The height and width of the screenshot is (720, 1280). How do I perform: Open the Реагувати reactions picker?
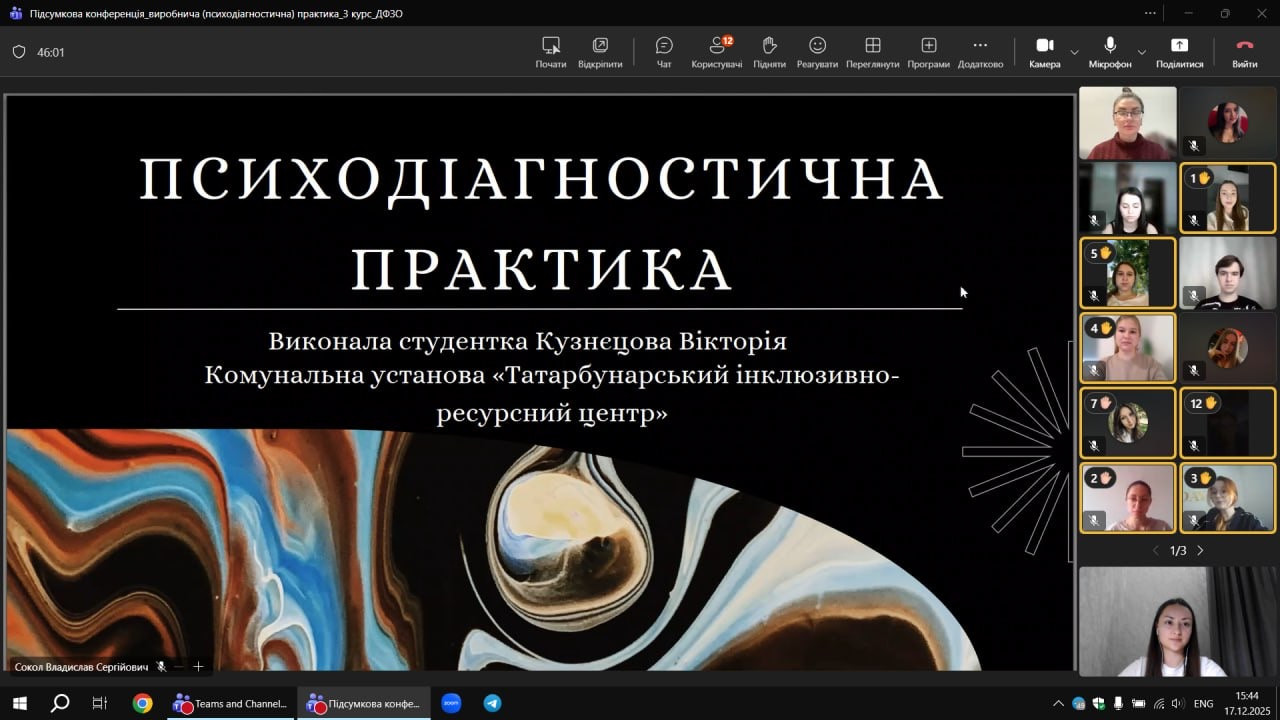817,52
